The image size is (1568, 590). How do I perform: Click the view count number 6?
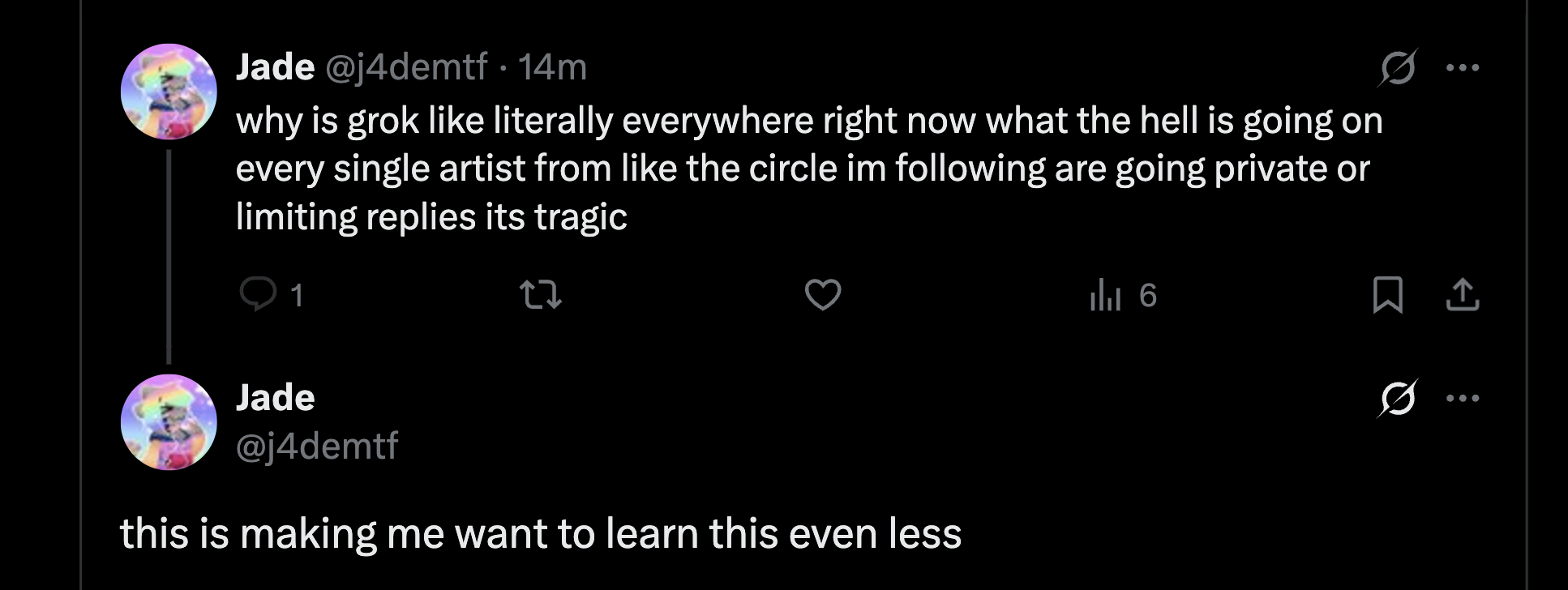pos(1147,295)
